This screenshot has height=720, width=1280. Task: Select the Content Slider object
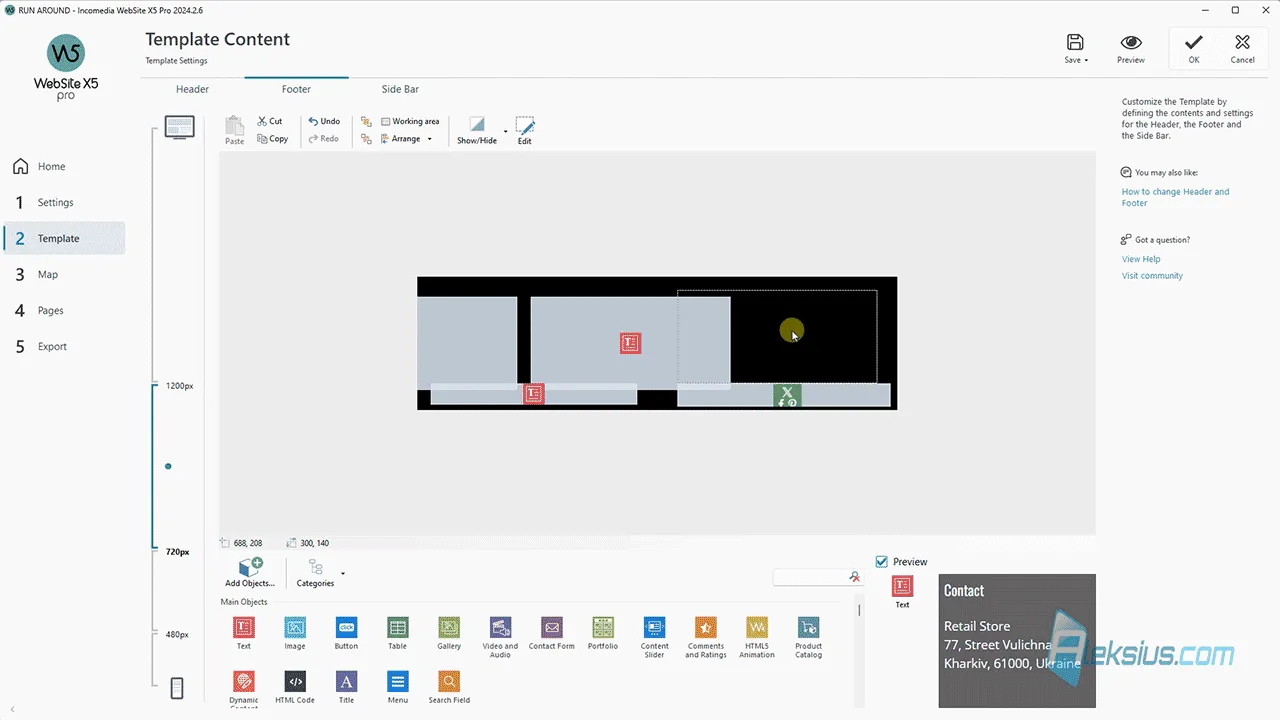point(655,636)
